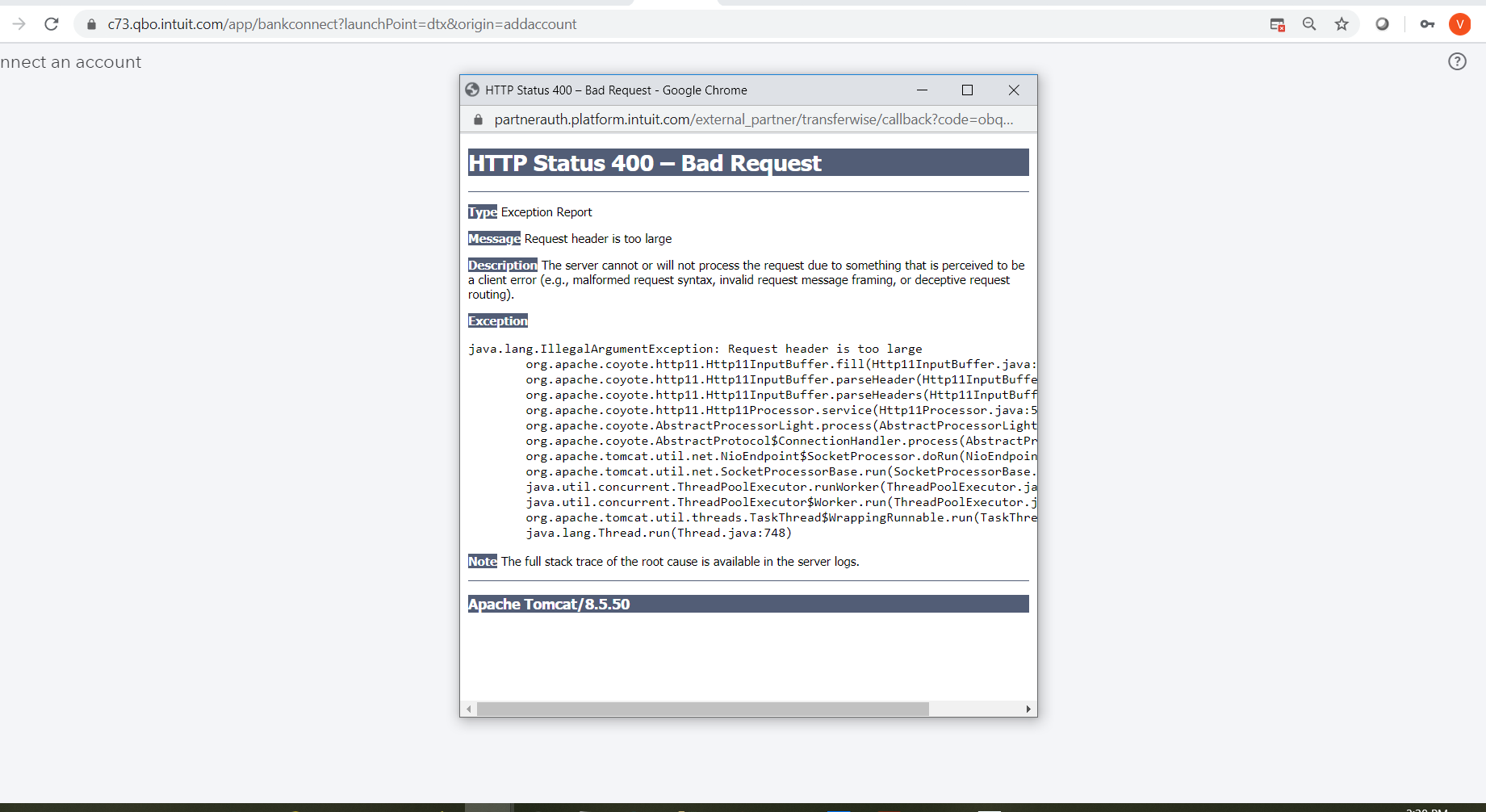The image size is (1486, 812).
Task: Click 'java.lang.Thread.run(Thread.java:748)' line
Action: 659,533
